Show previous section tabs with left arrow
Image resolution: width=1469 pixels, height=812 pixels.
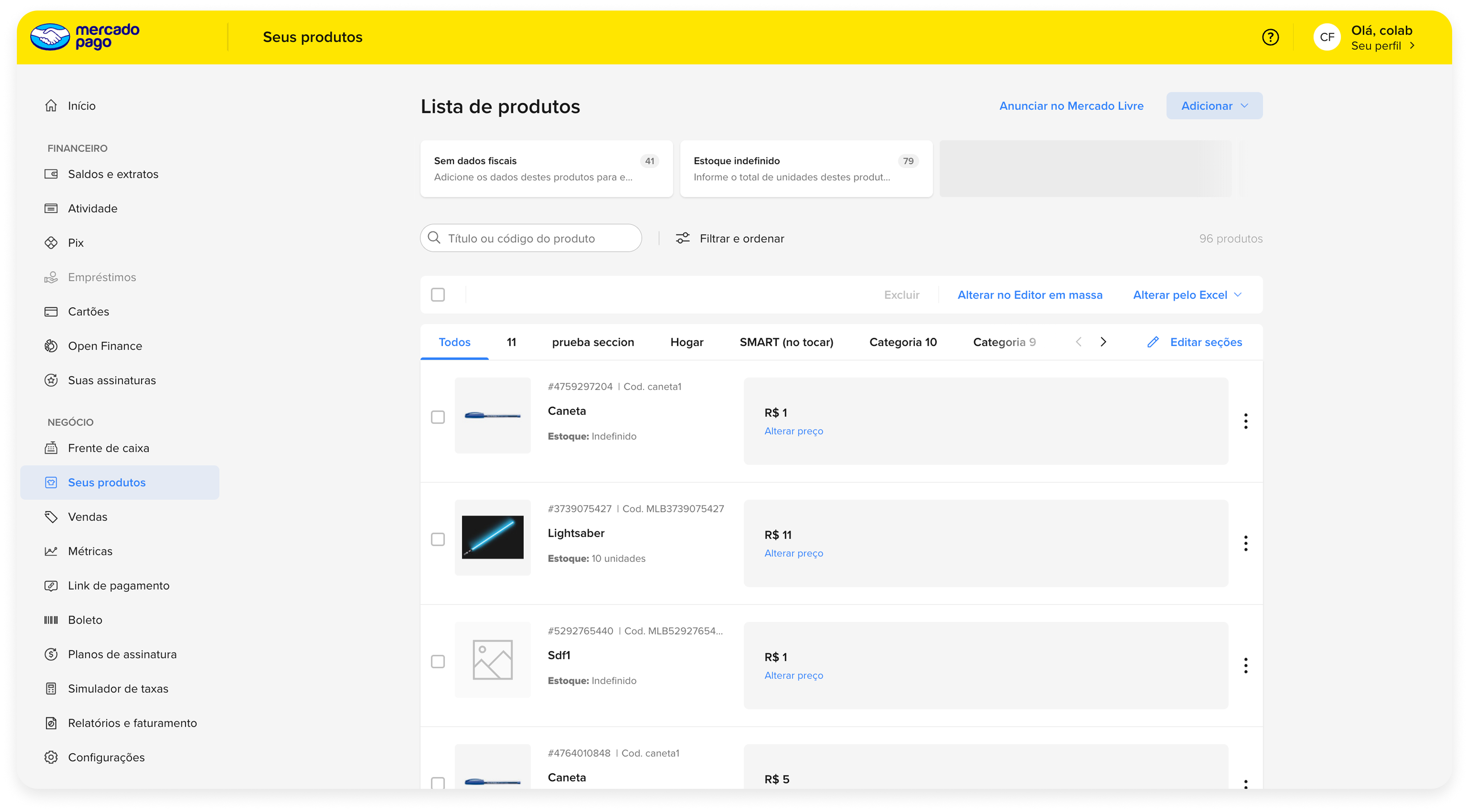point(1078,342)
